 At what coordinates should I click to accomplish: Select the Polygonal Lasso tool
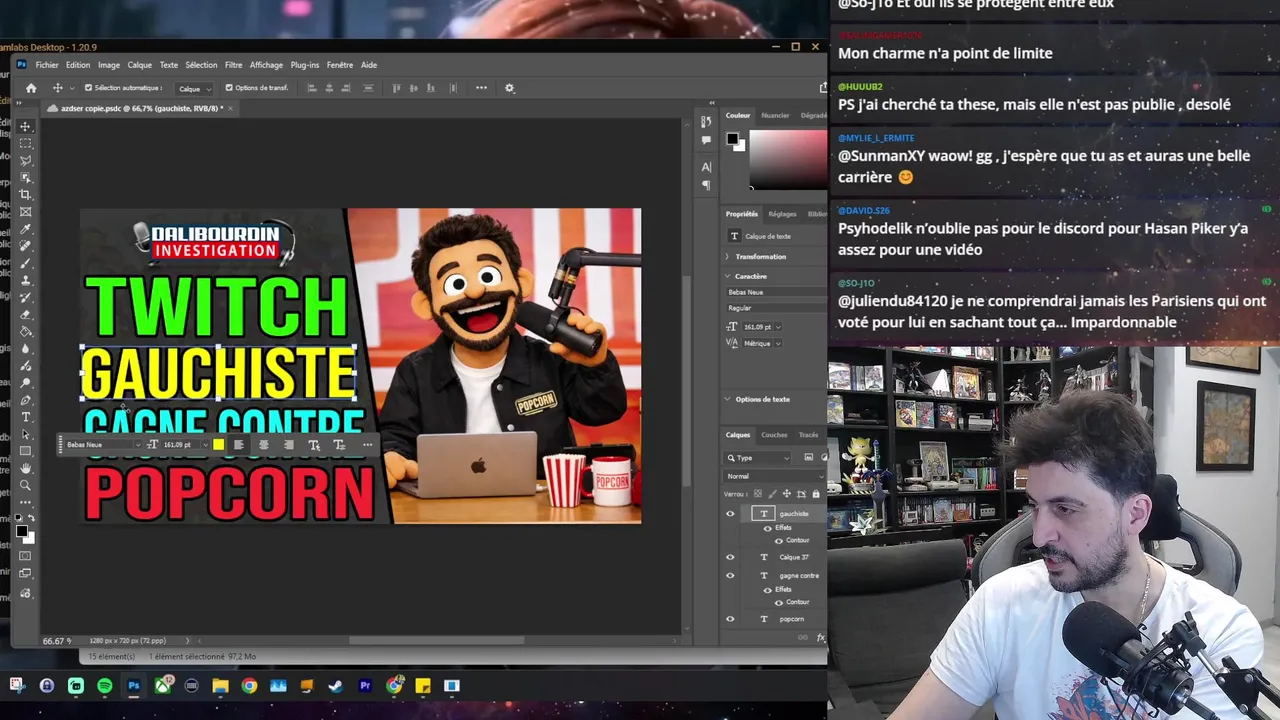(26, 160)
